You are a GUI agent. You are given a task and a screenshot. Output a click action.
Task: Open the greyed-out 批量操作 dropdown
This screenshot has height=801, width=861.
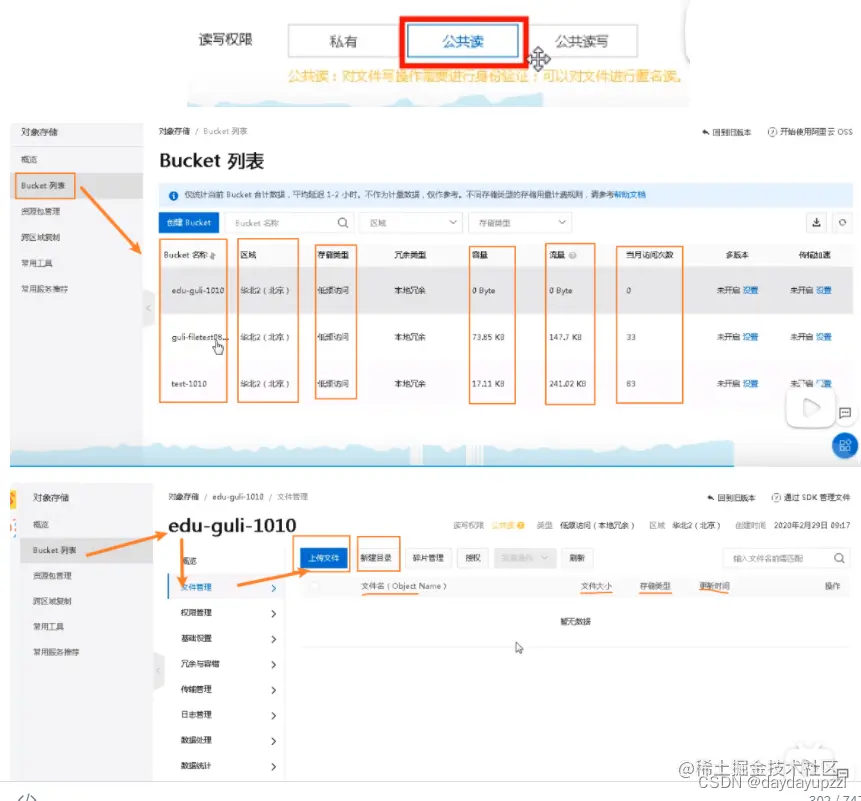pyautogui.click(x=524, y=558)
